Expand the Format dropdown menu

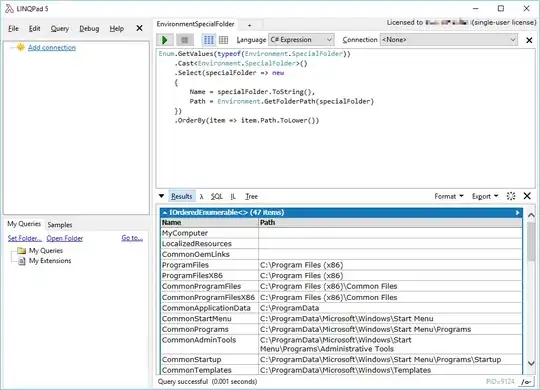coord(449,196)
